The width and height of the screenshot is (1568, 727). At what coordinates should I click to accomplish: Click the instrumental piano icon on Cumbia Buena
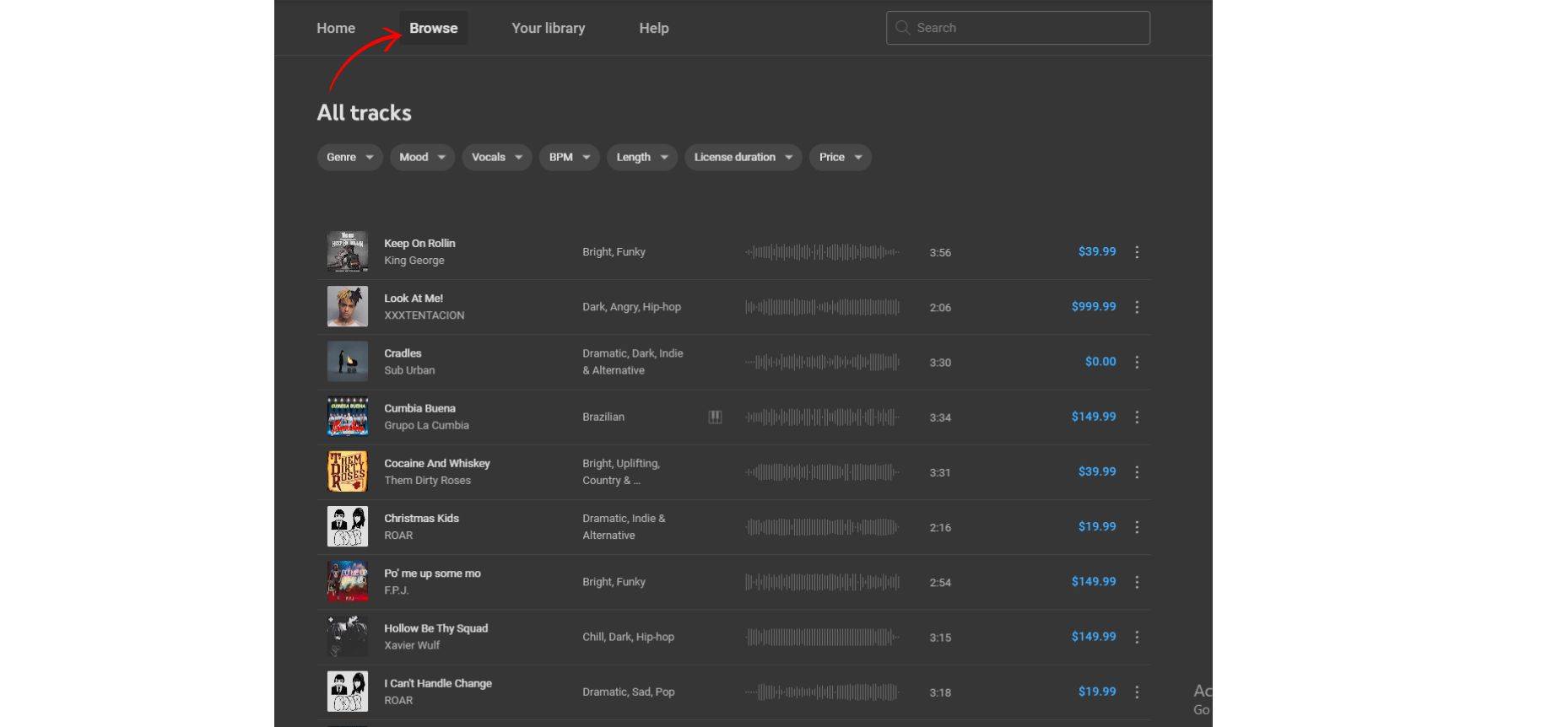click(x=715, y=417)
